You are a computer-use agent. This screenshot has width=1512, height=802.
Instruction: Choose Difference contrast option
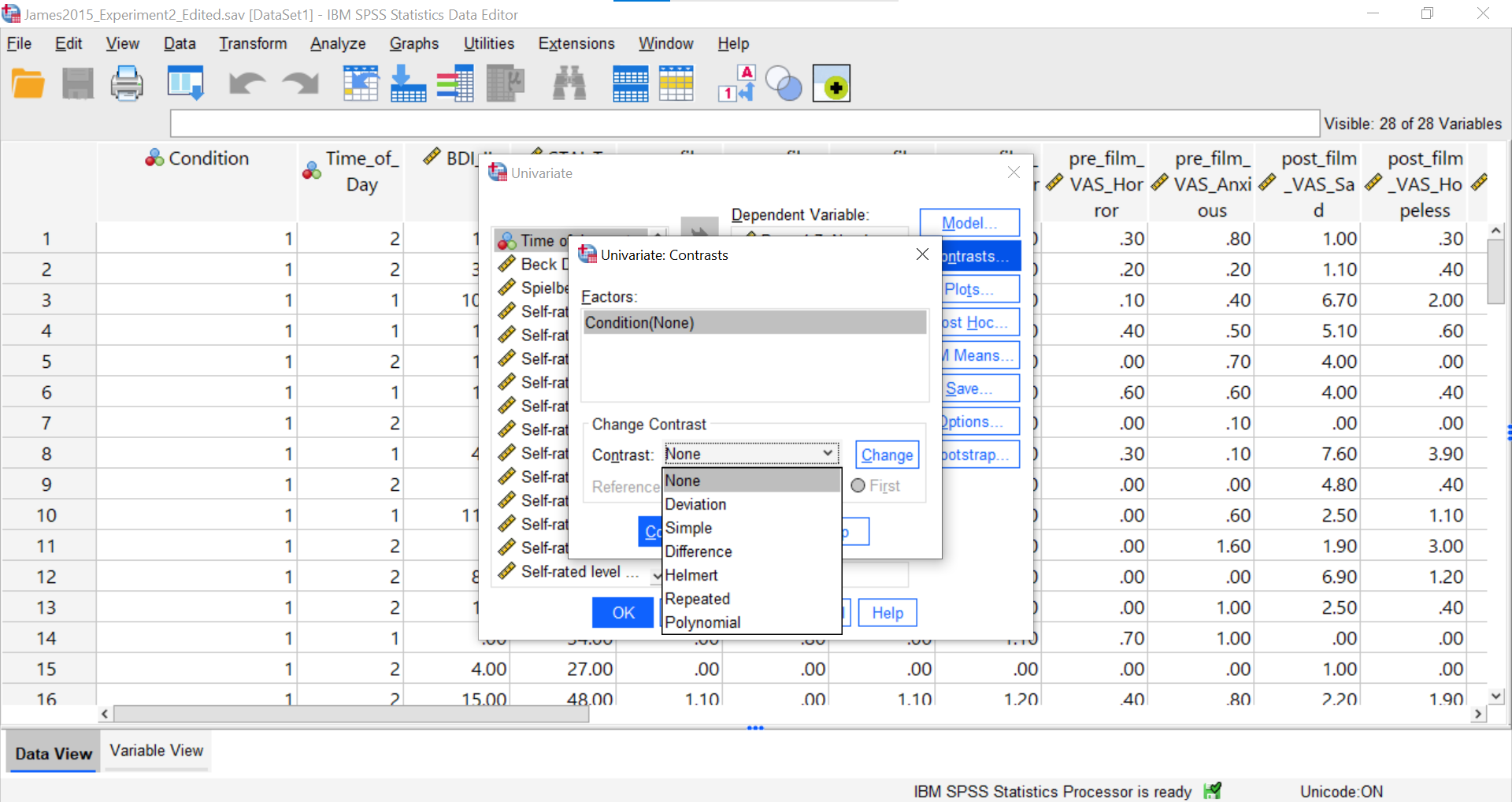[x=752, y=551]
